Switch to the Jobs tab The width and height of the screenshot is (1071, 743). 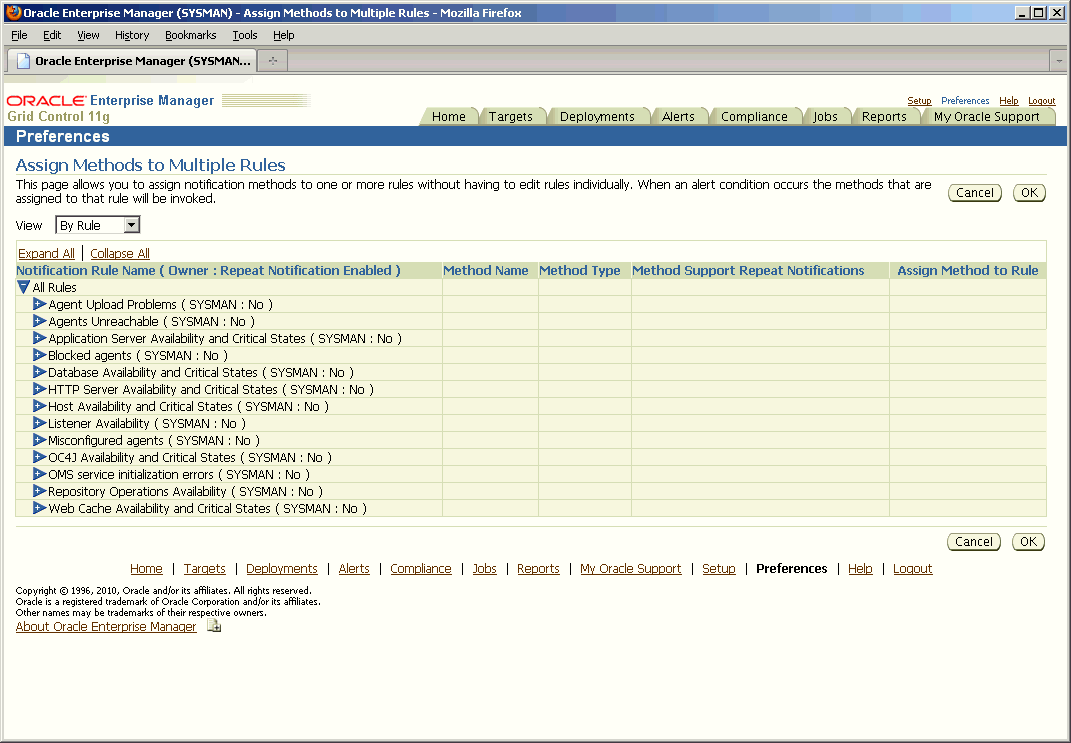click(825, 116)
